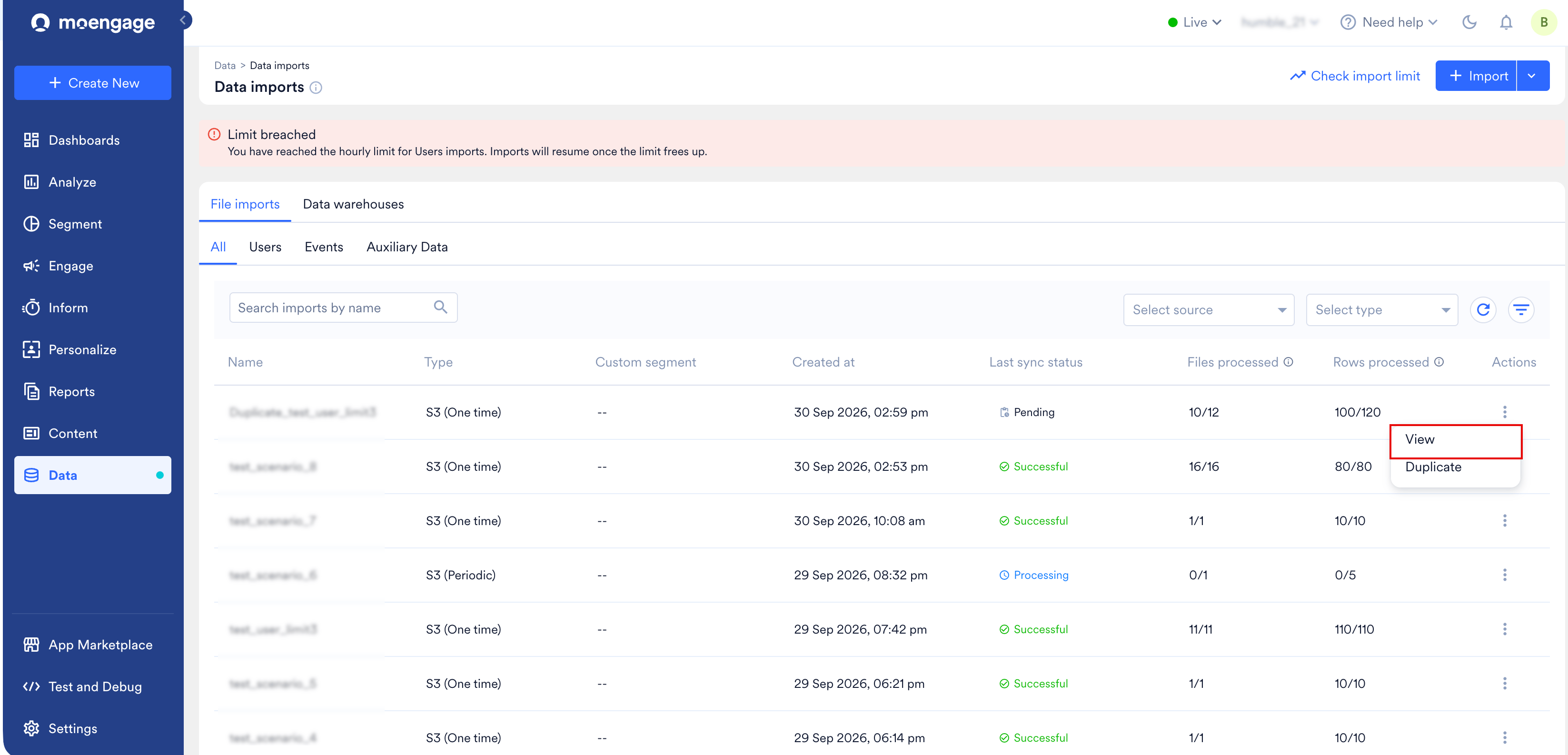Screen dimensions: 1568x755
Task: Select the All filter tab
Action: click(218, 247)
